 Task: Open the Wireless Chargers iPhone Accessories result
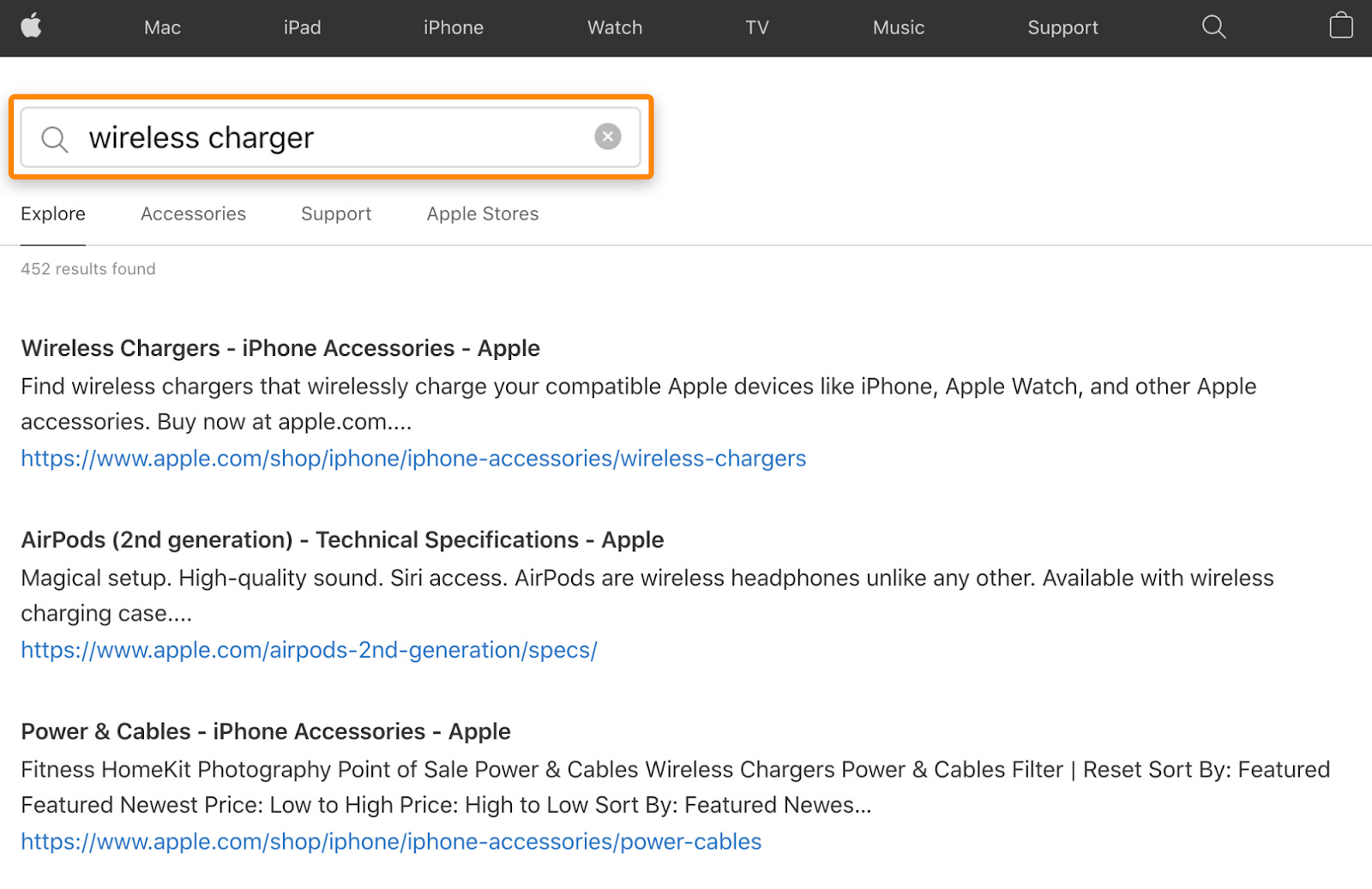280,347
